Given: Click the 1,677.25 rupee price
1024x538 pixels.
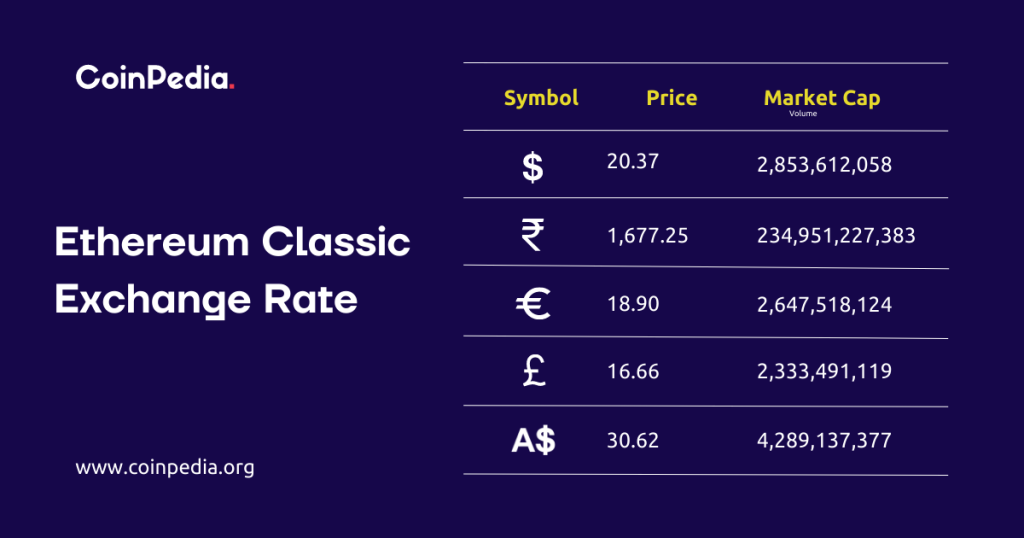Looking at the screenshot, I should click(647, 236).
